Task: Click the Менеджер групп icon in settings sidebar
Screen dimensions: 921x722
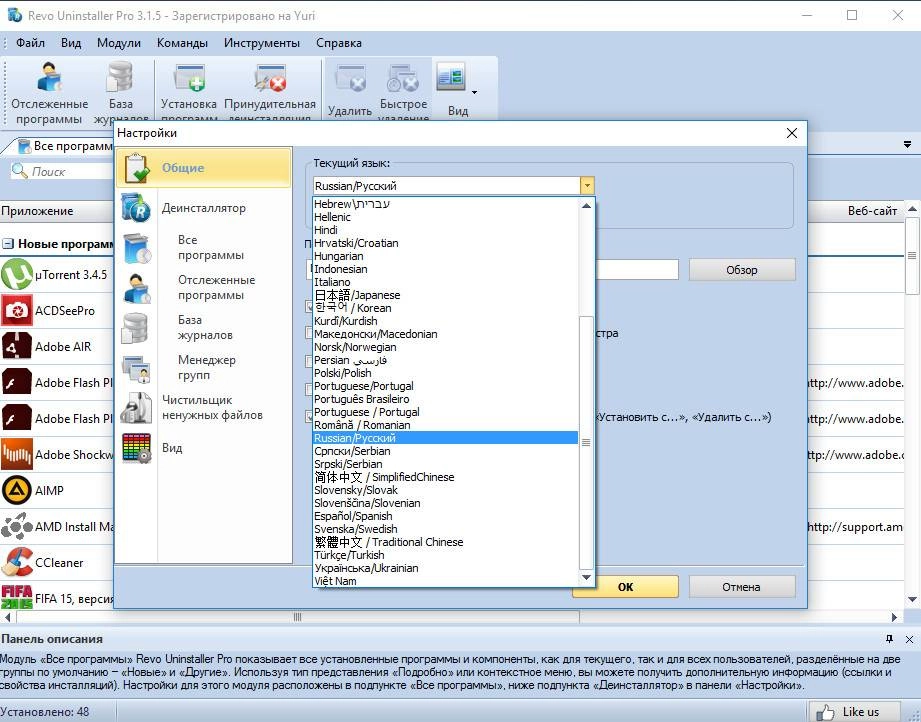Action: click(137, 368)
